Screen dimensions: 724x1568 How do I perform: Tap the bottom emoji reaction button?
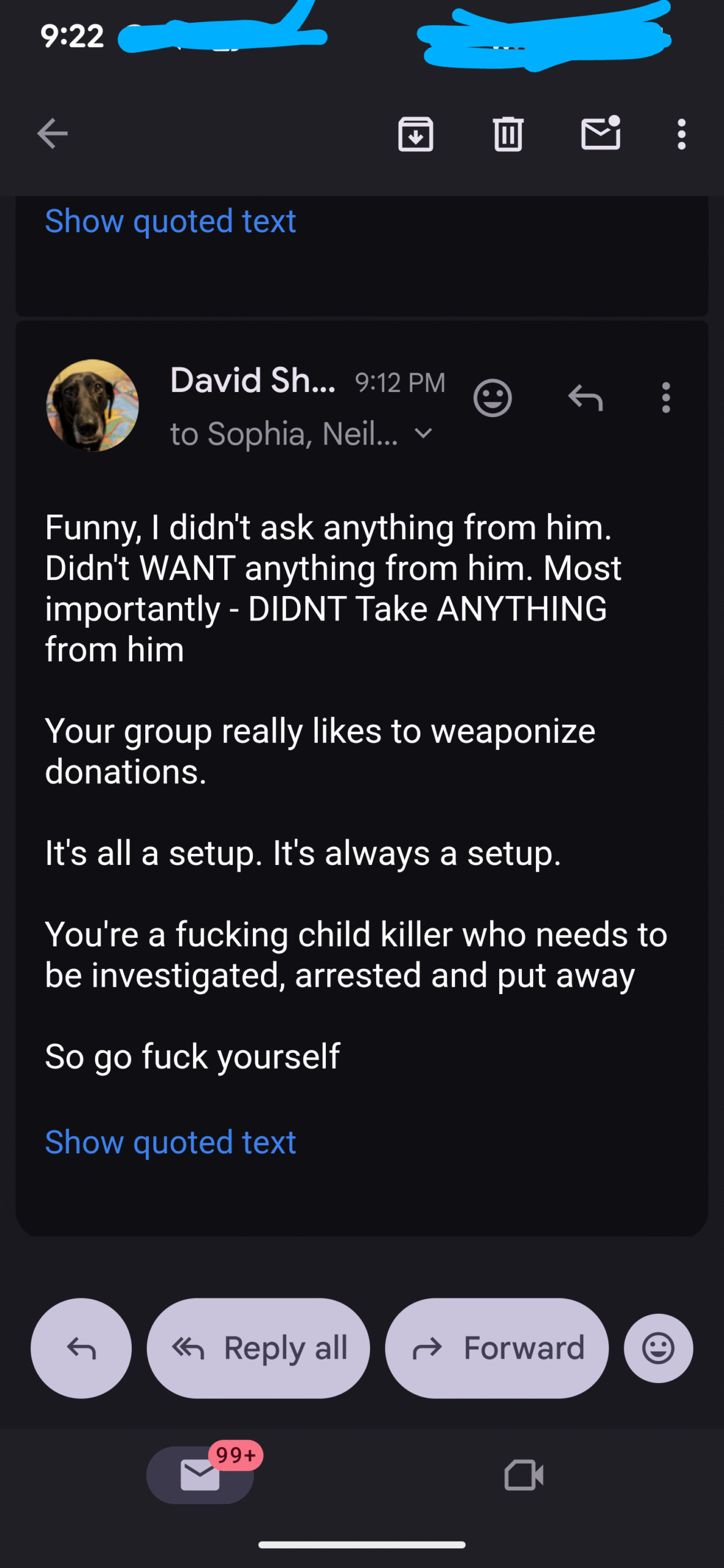[x=658, y=1348]
